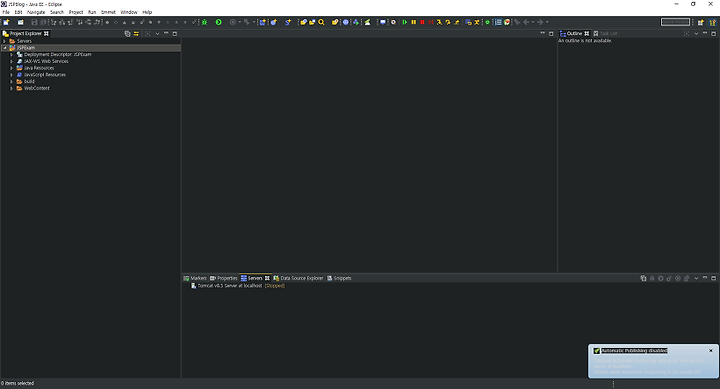Expand the Java Resources node
The image size is (720, 389).
11,68
